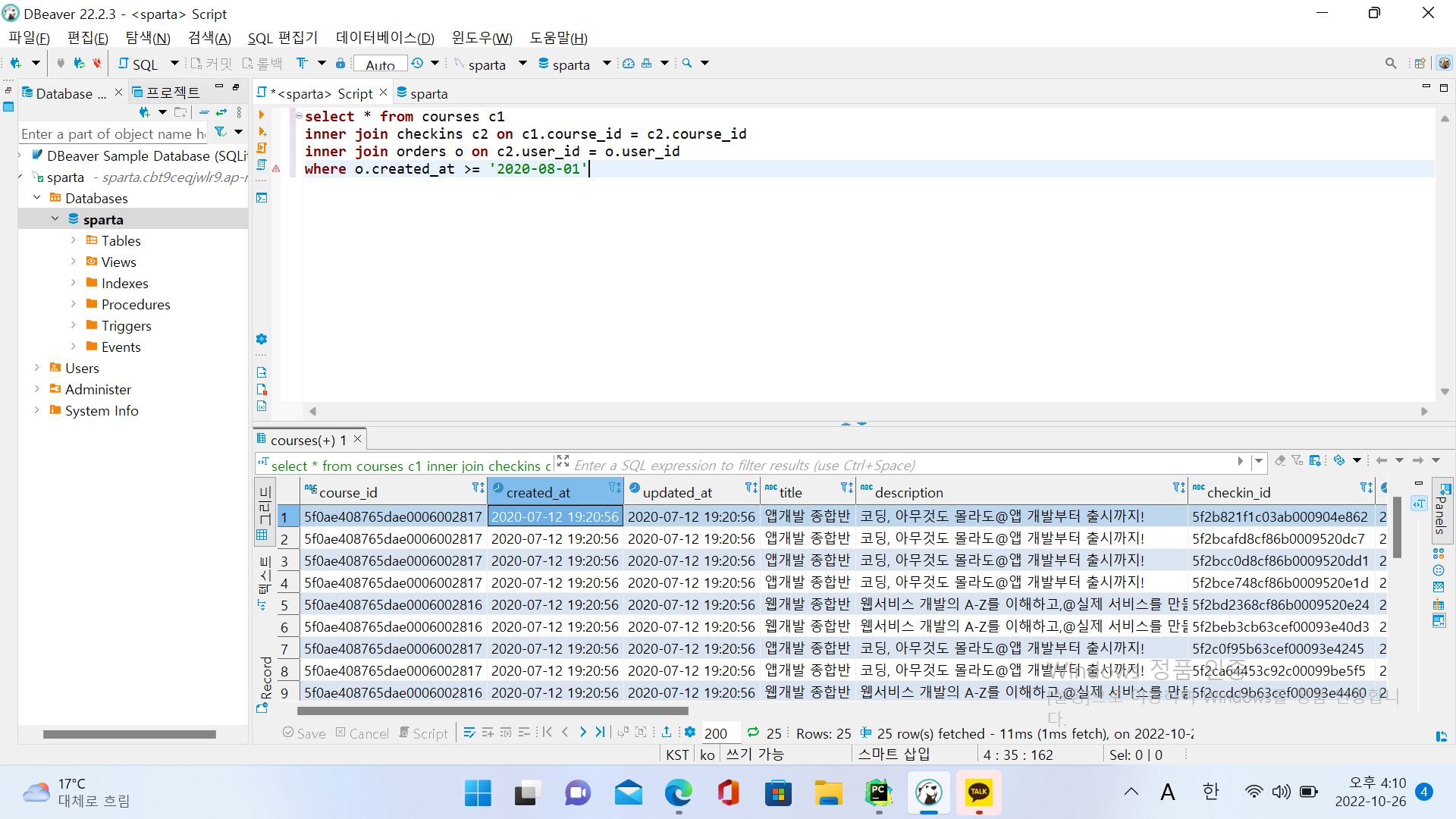Open the editor side gear settings icon
The width and height of the screenshot is (1456, 819).
click(262, 339)
